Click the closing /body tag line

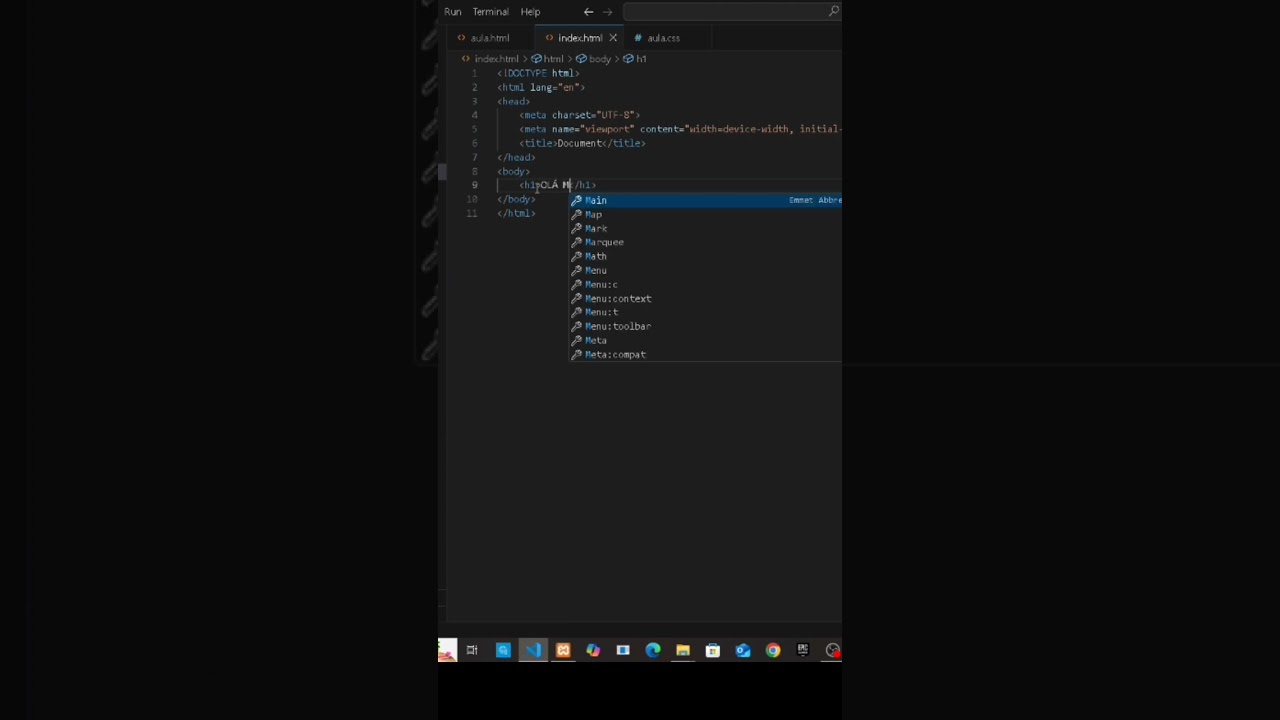pos(516,199)
